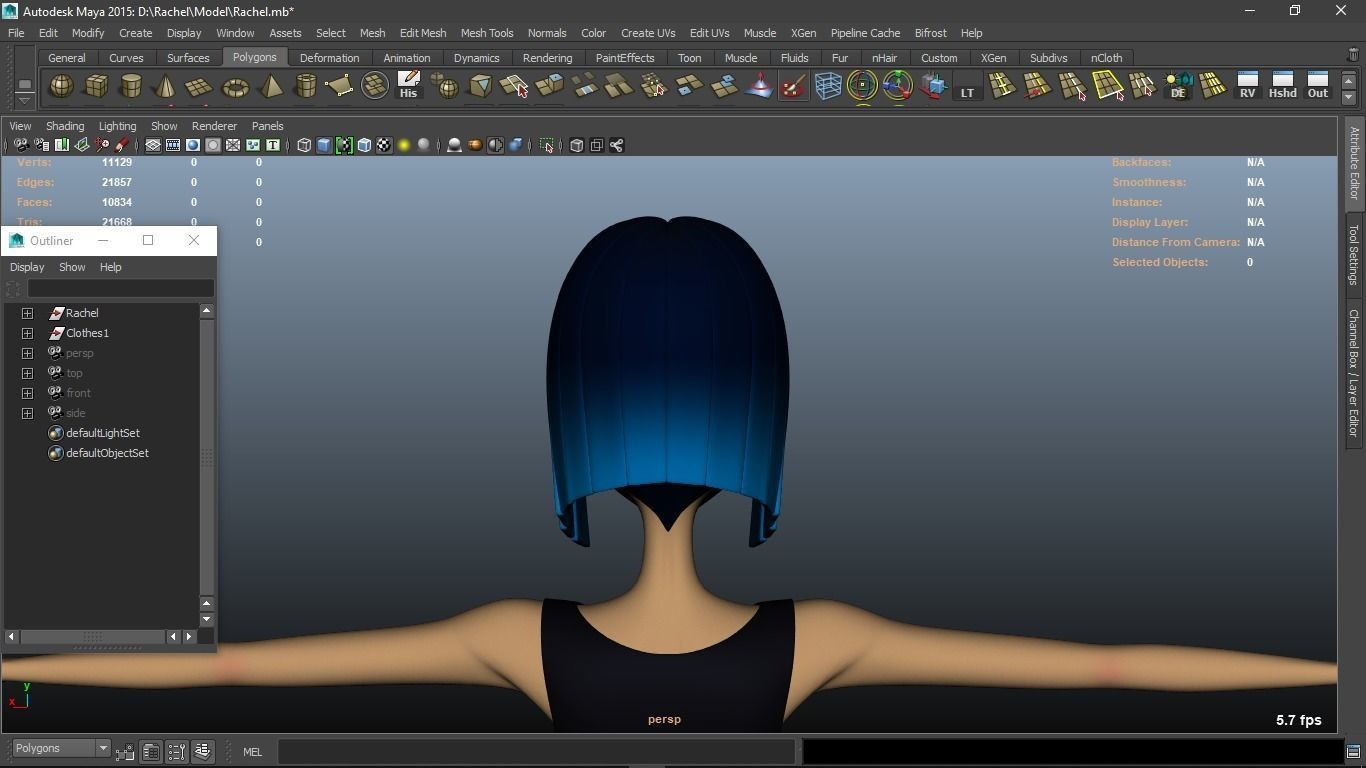Image resolution: width=1366 pixels, height=768 pixels.
Task: Click the LT shelf button
Action: [x=967, y=87]
